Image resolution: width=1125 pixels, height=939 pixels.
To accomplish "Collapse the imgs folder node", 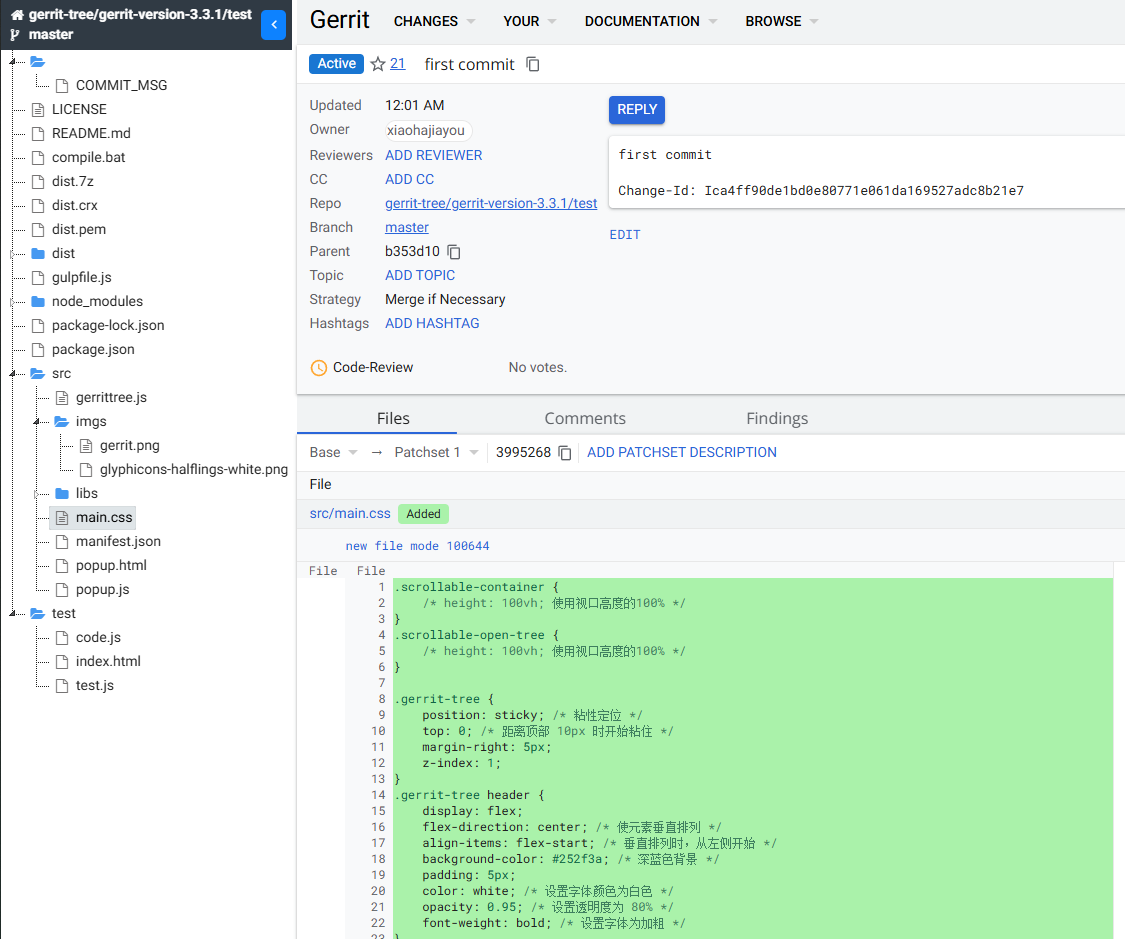I will point(38,421).
